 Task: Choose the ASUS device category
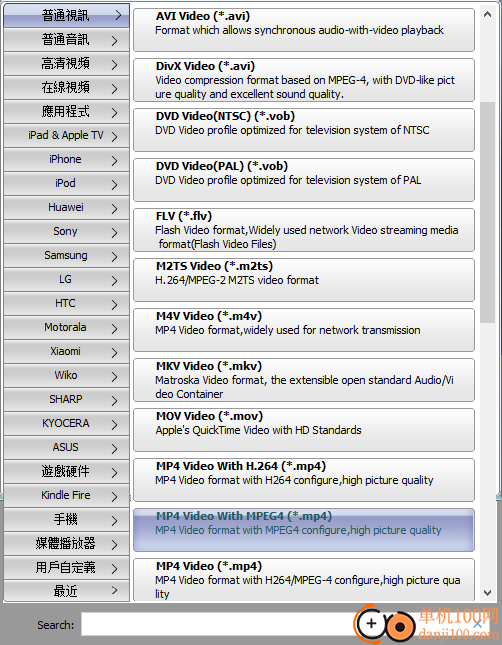[x=67, y=448]
